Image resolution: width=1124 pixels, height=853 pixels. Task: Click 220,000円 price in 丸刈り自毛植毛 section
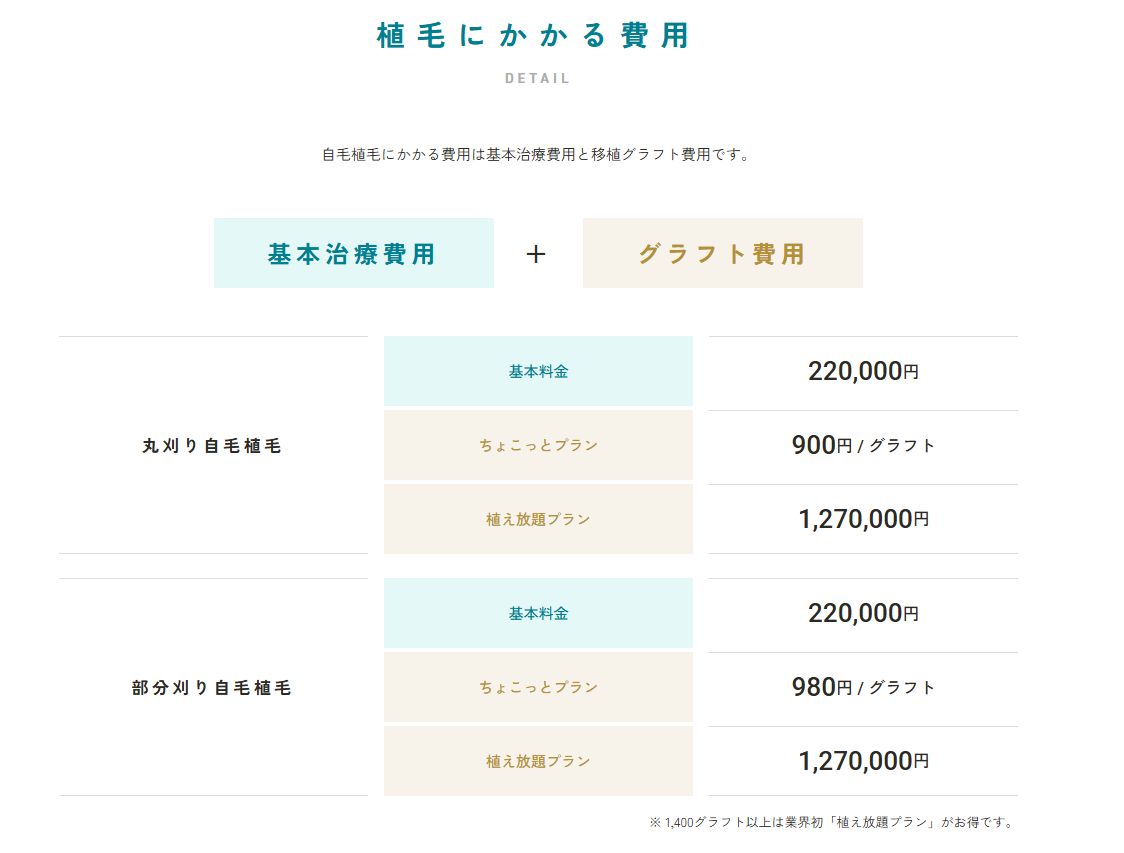(x=863, y=371)
